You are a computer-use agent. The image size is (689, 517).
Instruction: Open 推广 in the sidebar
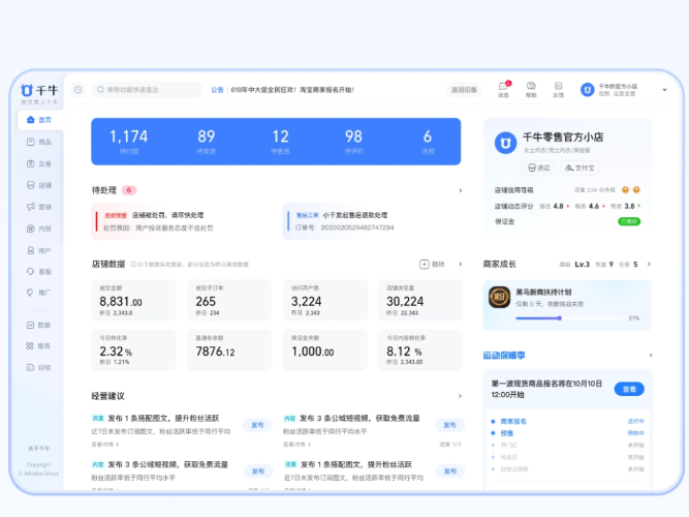(x=39, y=293)
